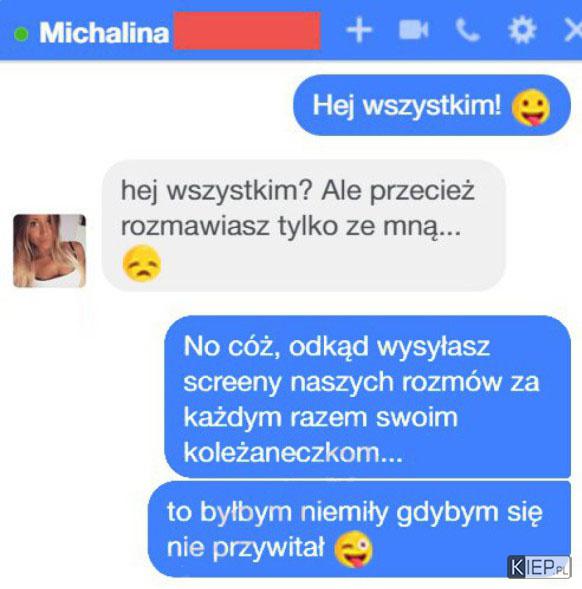582x589 pixels.
Task: Click the red redacted surname block
Action: click(247, 31)
